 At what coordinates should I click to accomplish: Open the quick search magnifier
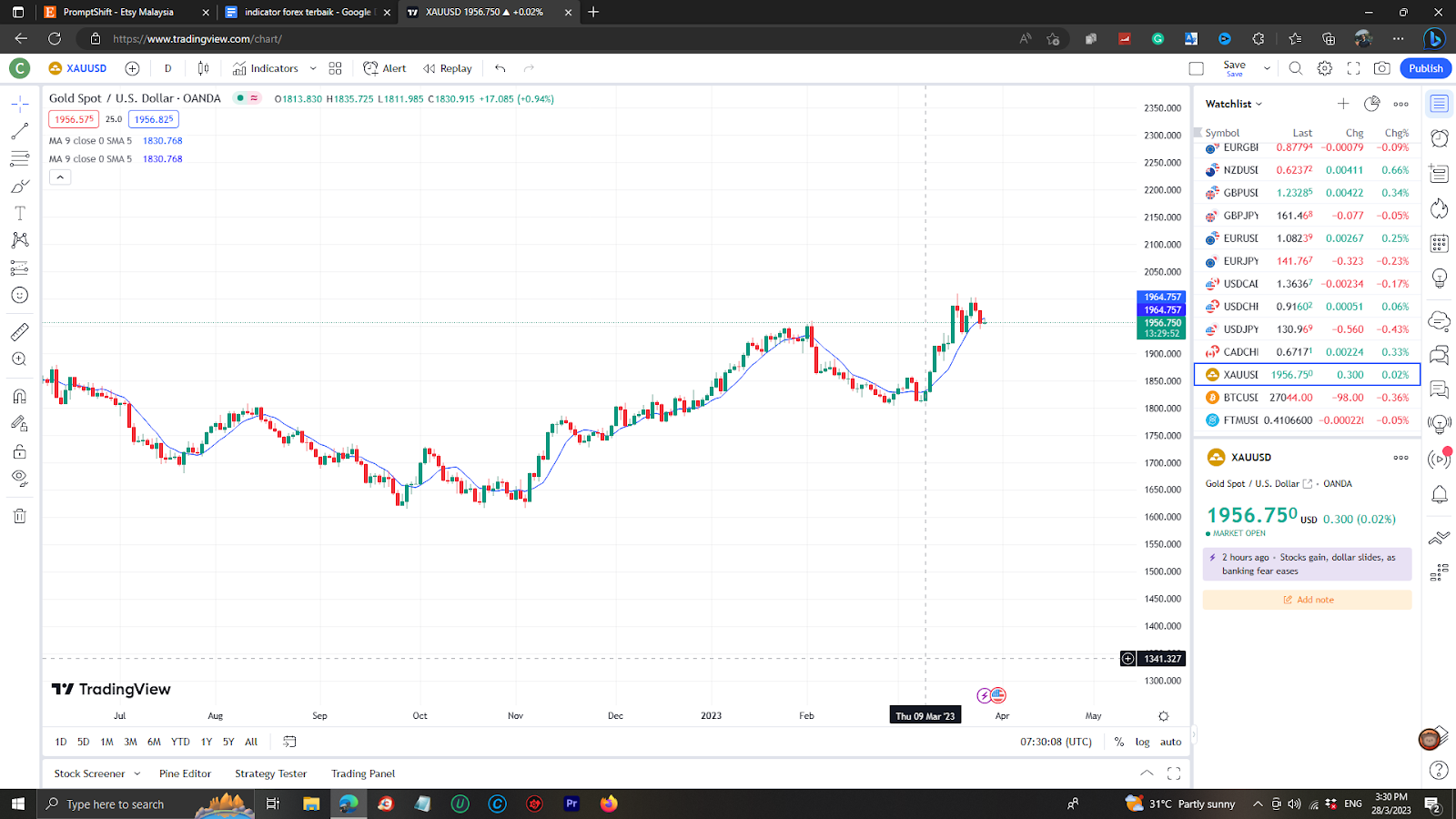[x=1296, y=68]
